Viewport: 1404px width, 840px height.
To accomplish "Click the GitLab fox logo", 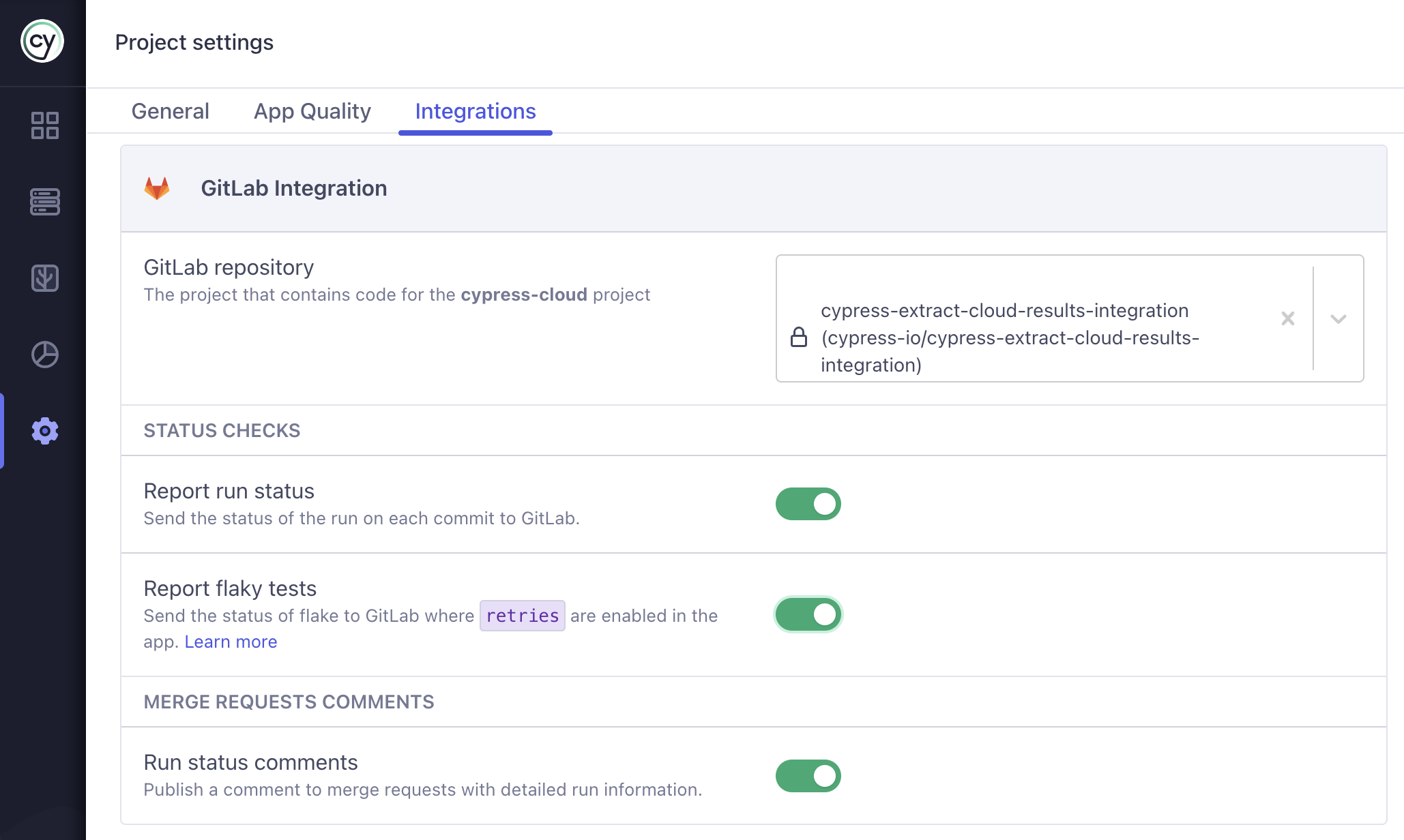I will point(157,188).
